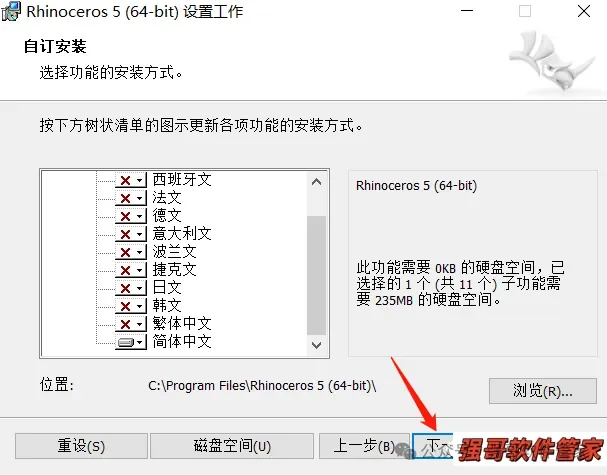Select the 捷克文 language row
The width and height of the screenshot is (607, 475).
click(174, 270)
